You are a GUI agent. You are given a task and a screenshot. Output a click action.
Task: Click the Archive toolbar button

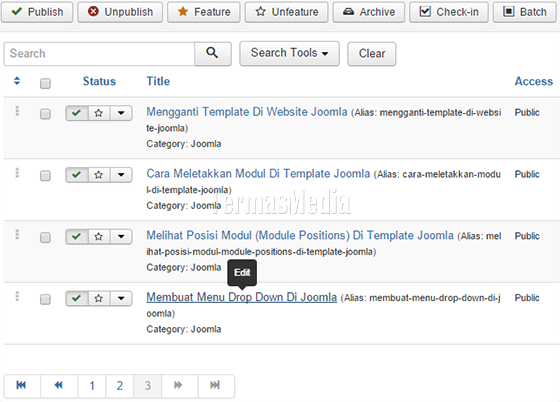tap(369, 12)
